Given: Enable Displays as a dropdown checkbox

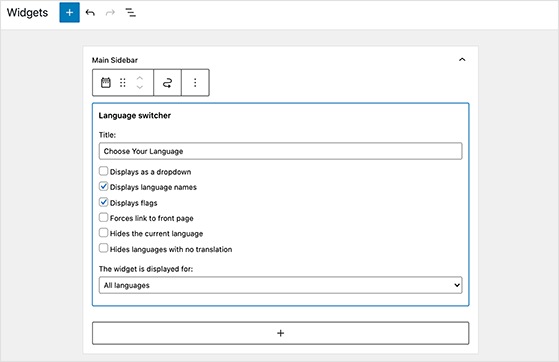Looking at the screenshot, I should (103, 171).
